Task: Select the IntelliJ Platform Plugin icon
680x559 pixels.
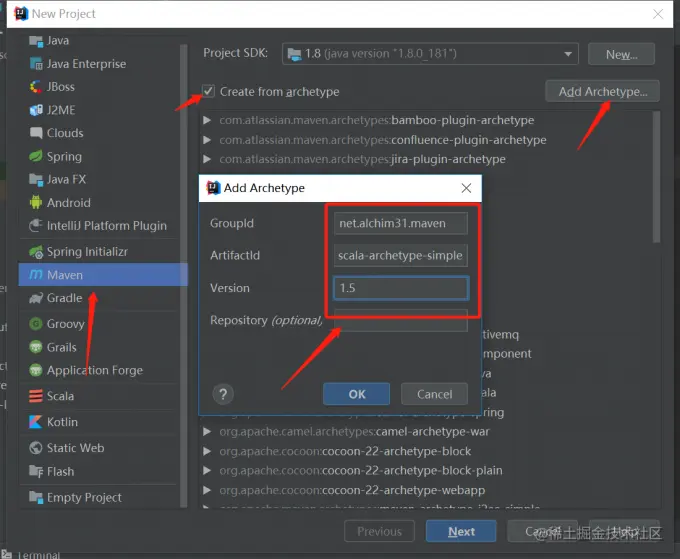Action: tap(36, 226)
